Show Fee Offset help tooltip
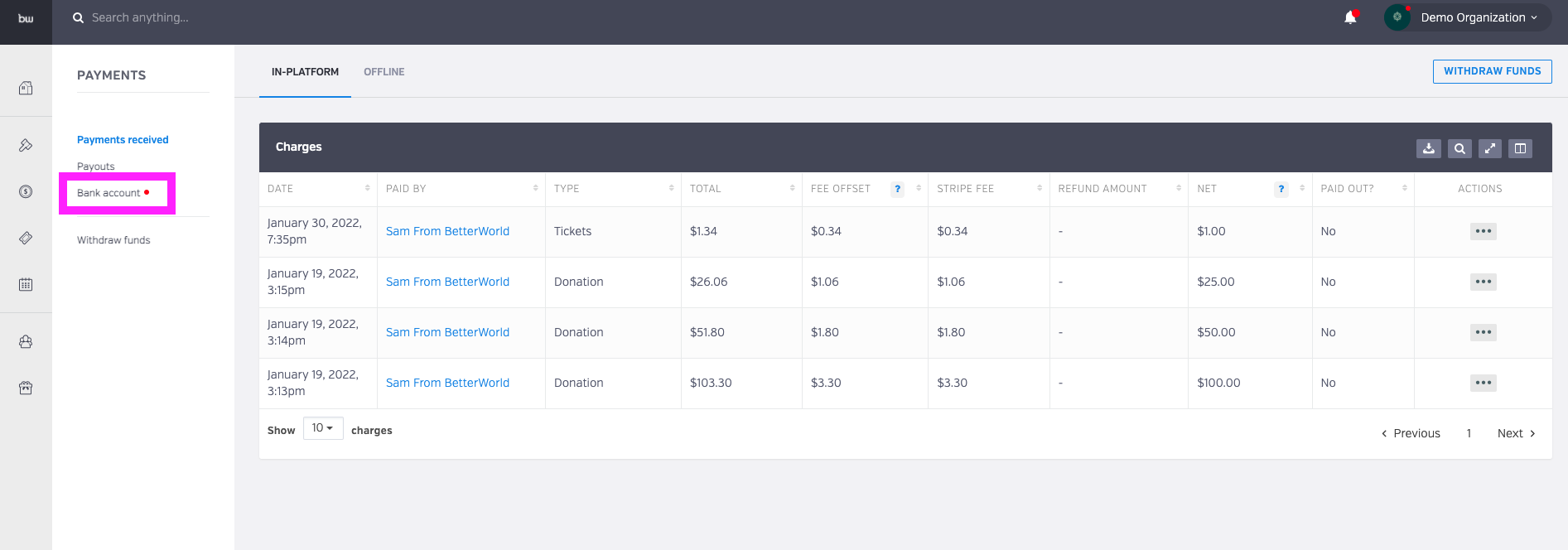The width and height of the screenshot is (1568, 550). click(x=897, y=189)
